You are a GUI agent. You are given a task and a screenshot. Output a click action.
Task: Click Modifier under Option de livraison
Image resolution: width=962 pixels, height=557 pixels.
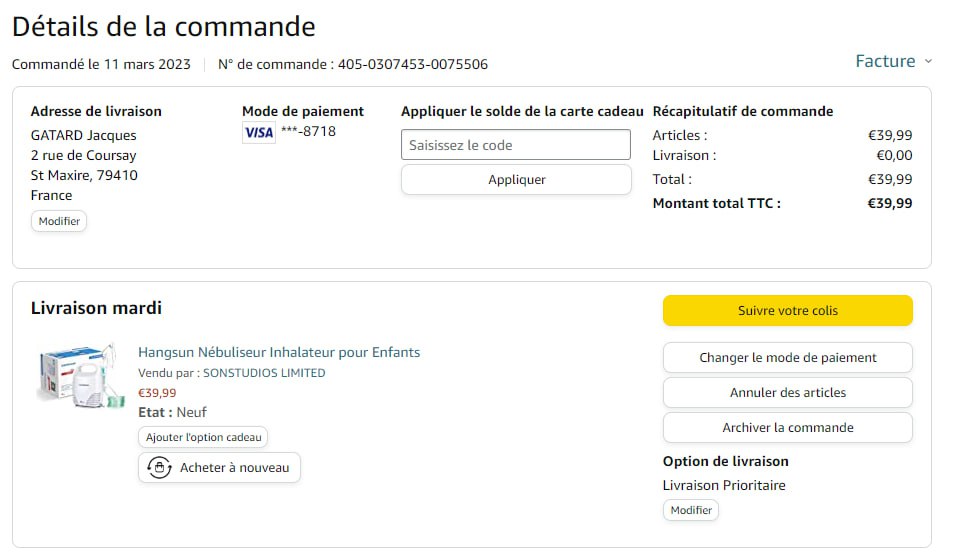pyautogui.click(x=691, y=510)
